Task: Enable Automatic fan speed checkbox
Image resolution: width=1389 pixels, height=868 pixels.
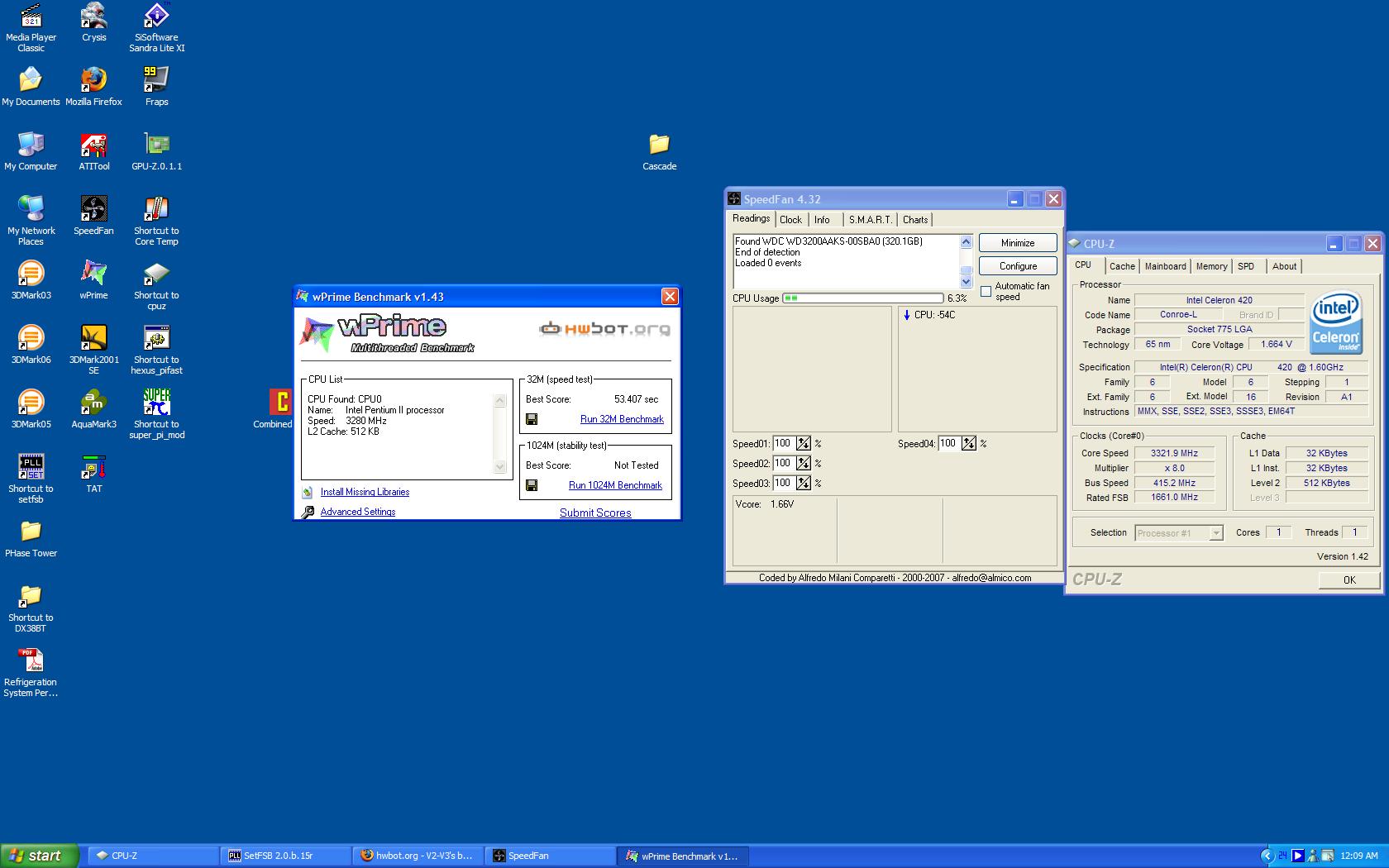Action: click(x=986, y=291)
